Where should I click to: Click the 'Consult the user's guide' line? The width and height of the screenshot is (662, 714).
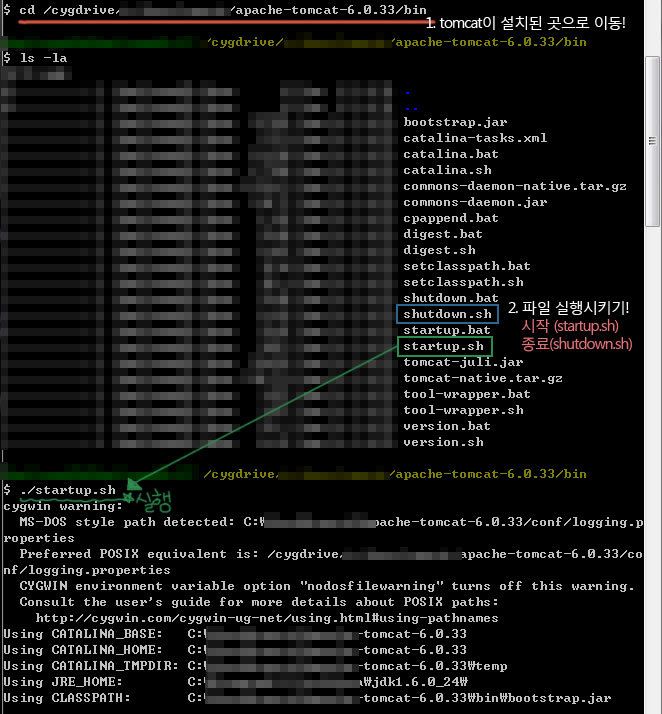(x=259, y=602)
